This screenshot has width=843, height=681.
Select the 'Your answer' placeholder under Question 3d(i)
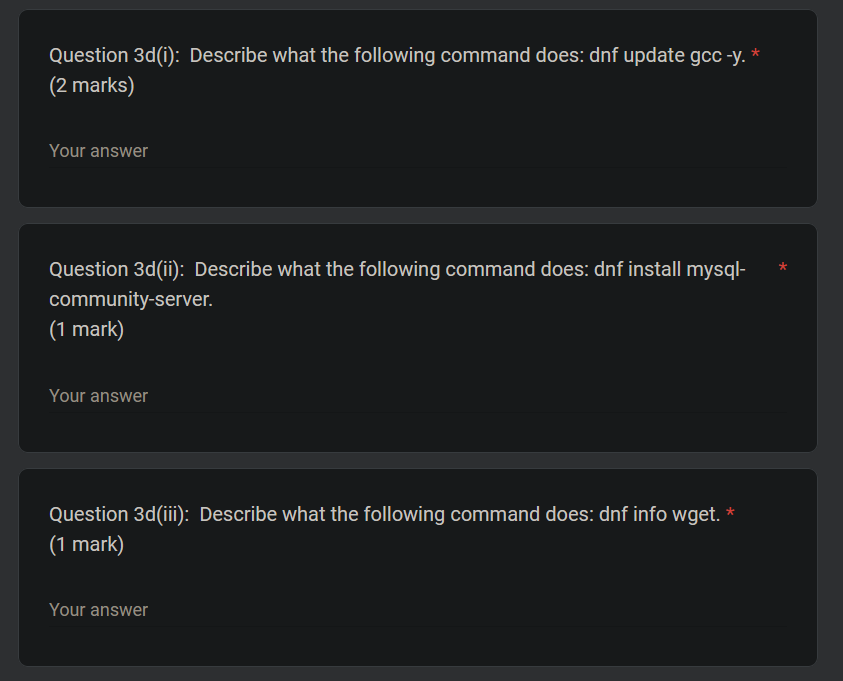tap(97, 150)
